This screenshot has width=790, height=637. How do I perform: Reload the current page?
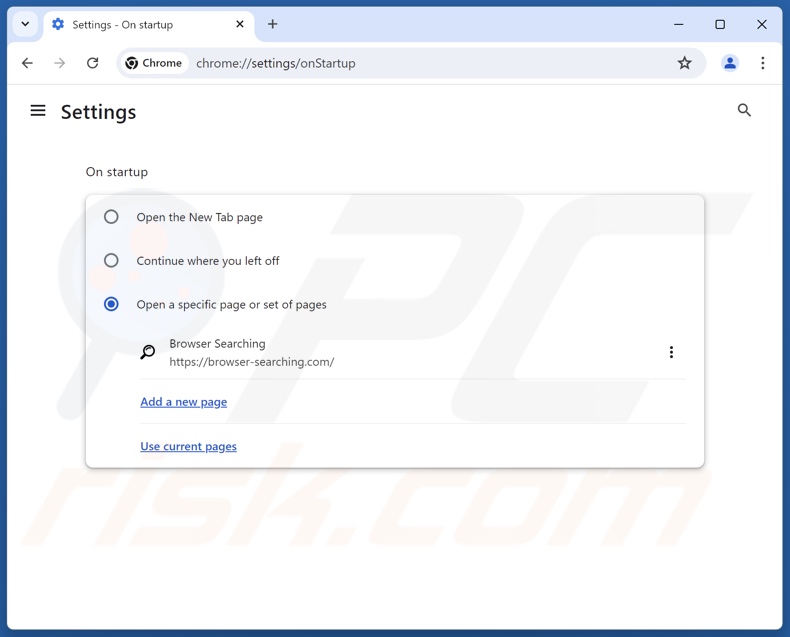[92, 63]
